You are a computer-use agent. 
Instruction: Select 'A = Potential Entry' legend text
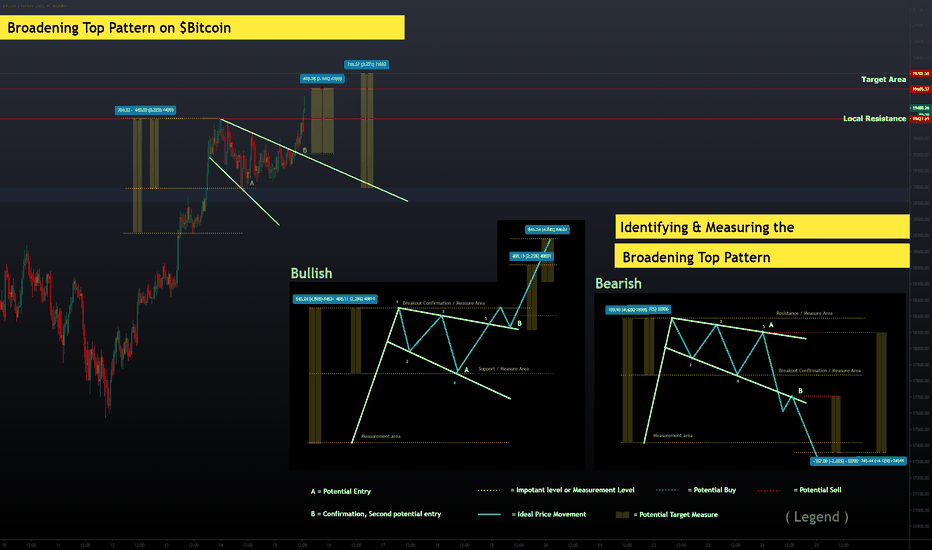pyautogui.click(x=341, y=491)
